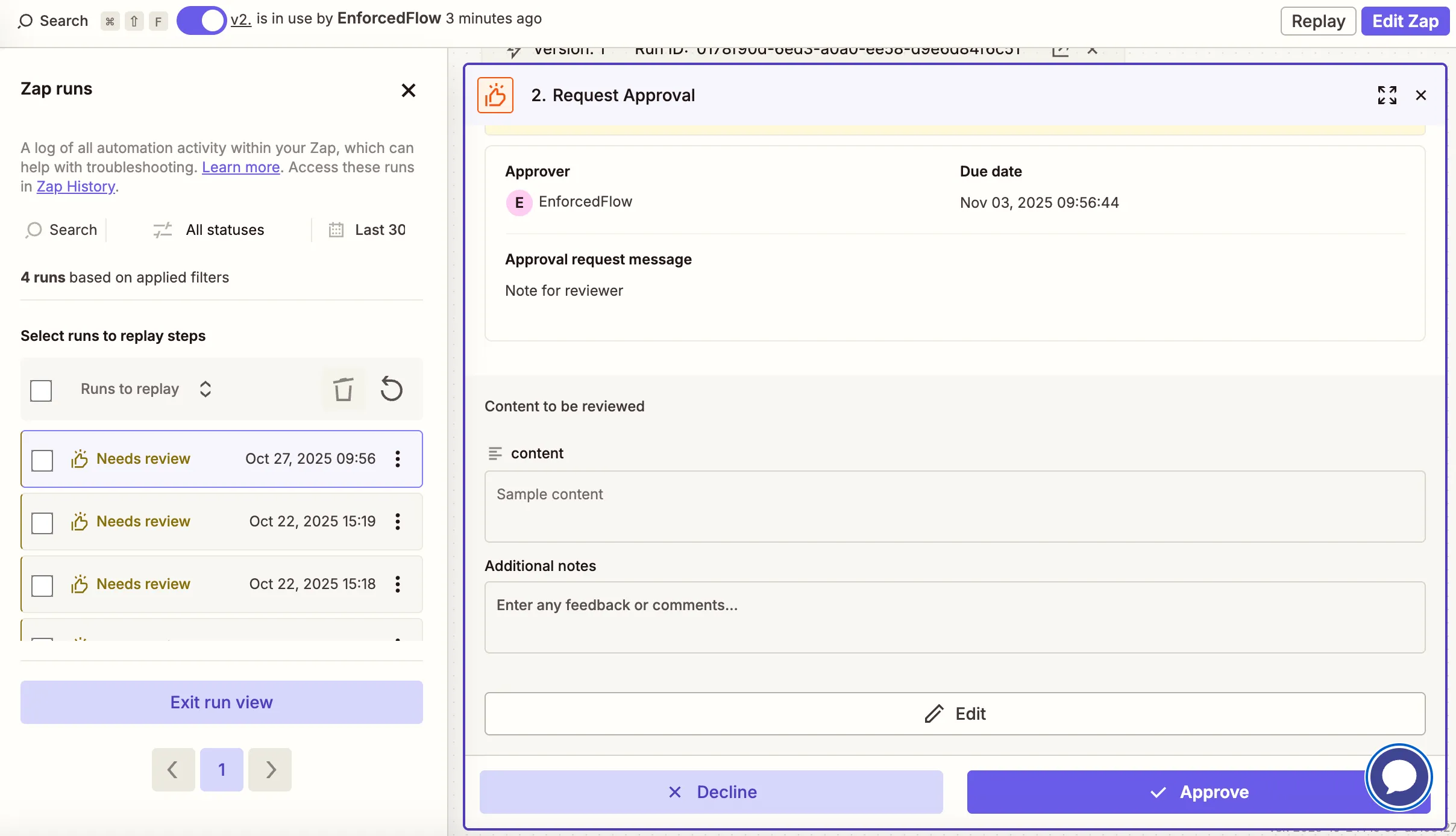Expand Request Approval to fullscreen
1456x836 pixels.
click(1387, 95)
